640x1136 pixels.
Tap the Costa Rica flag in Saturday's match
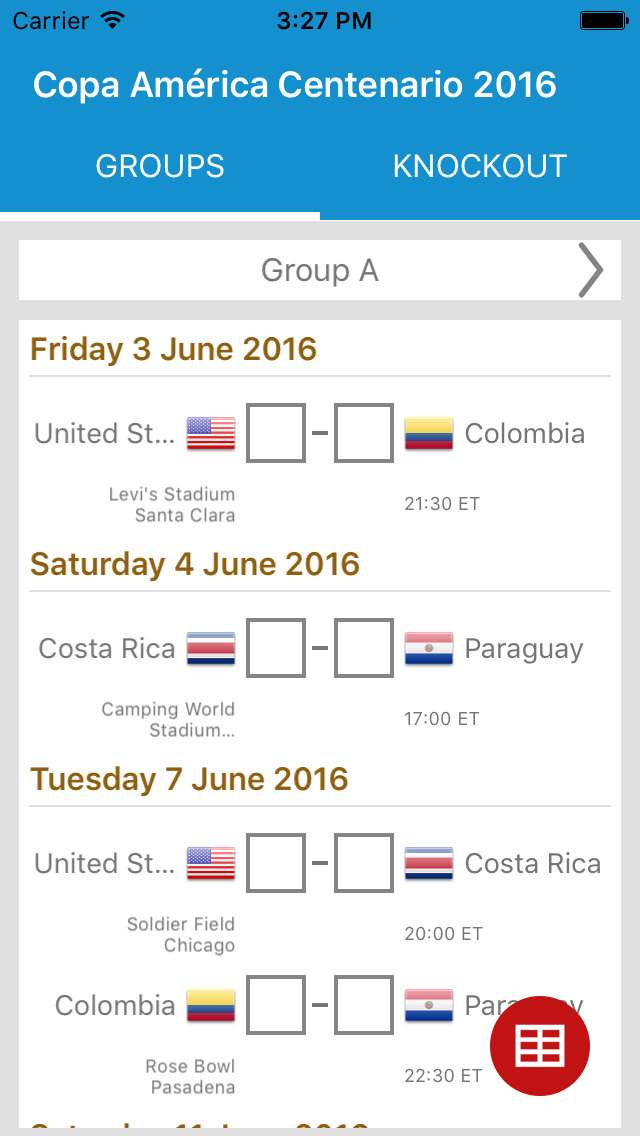(211, 649)
